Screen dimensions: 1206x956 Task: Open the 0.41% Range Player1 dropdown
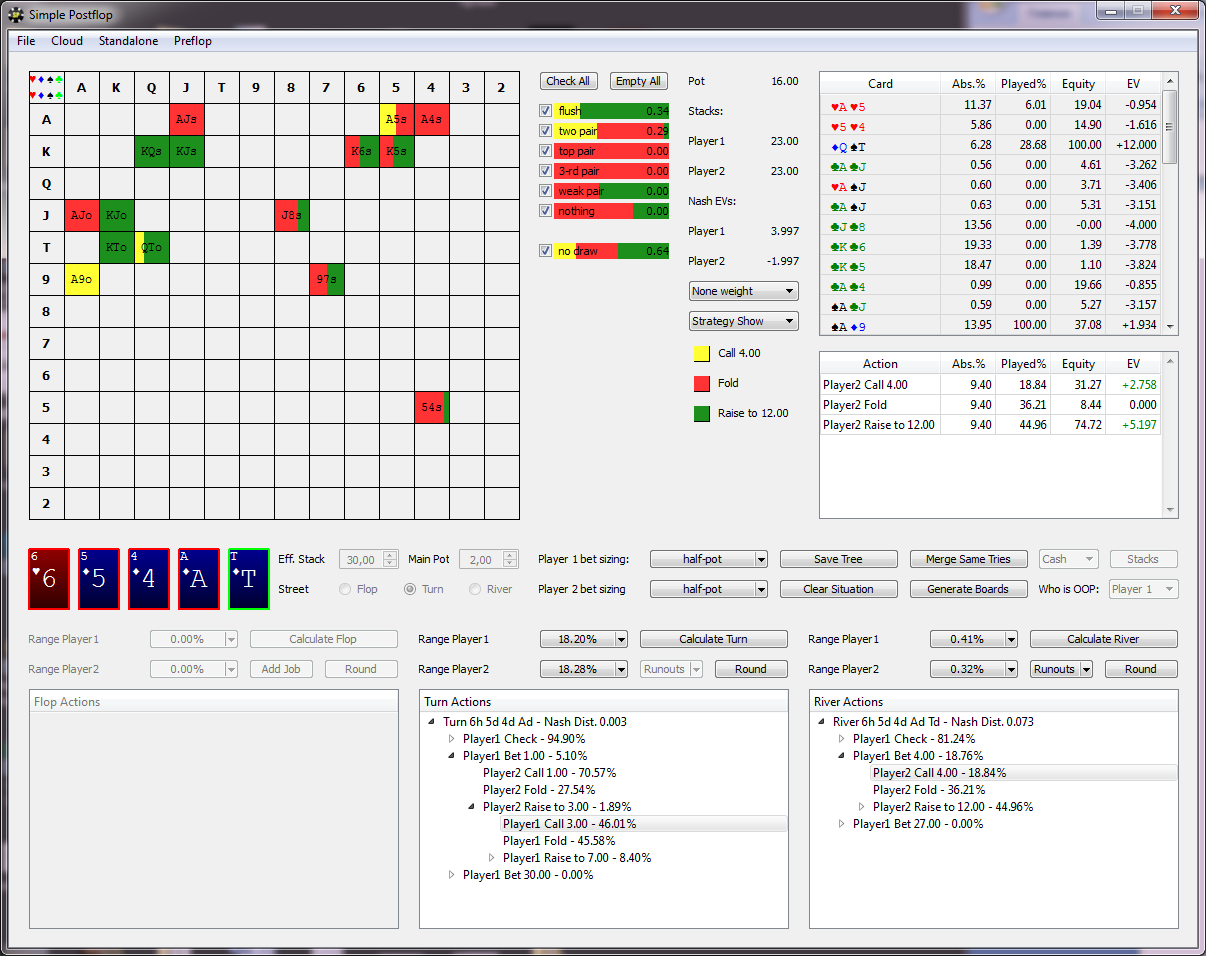(x=974, y=639)
